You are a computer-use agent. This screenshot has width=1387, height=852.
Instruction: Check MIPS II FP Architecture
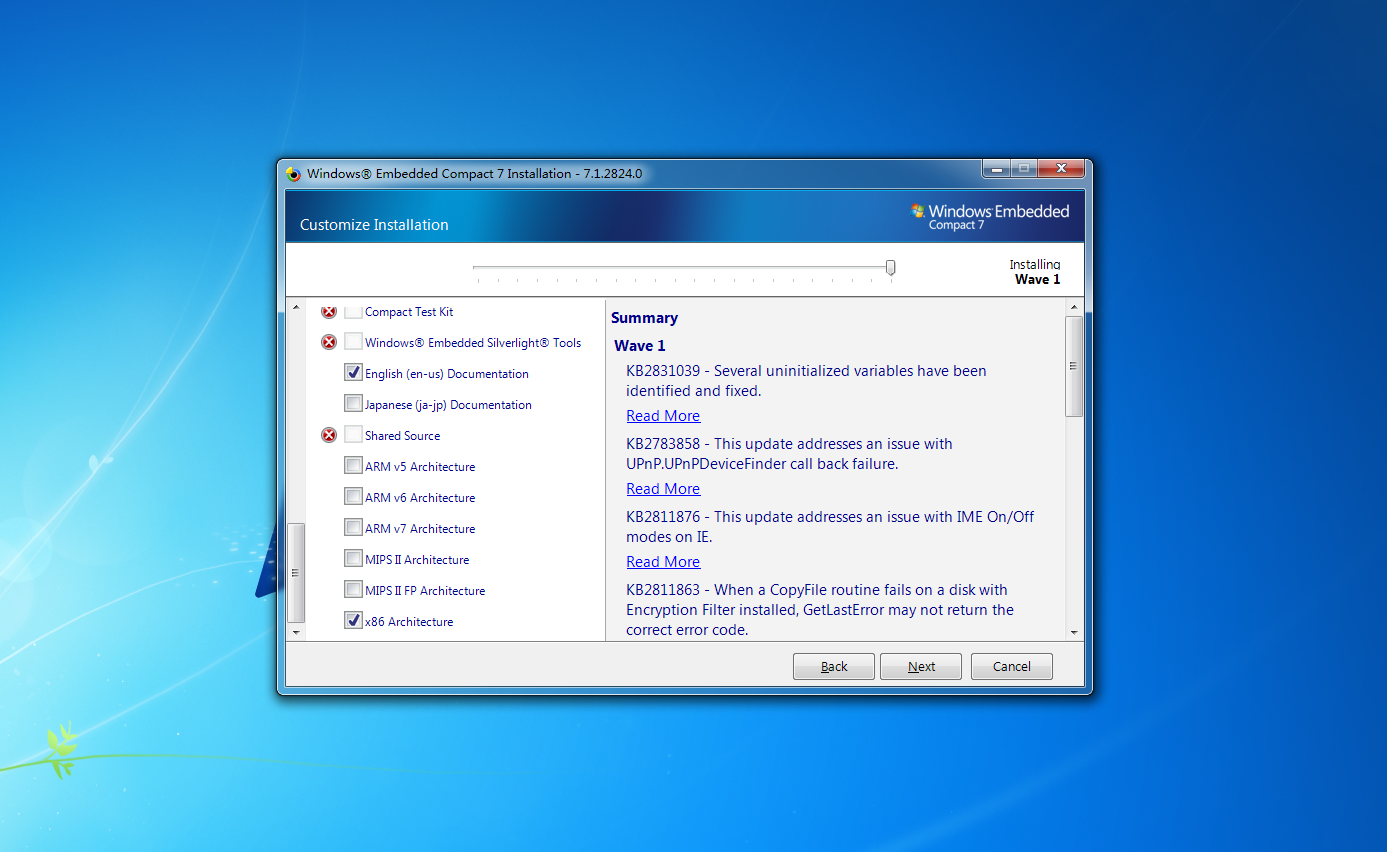click(353, 590)
